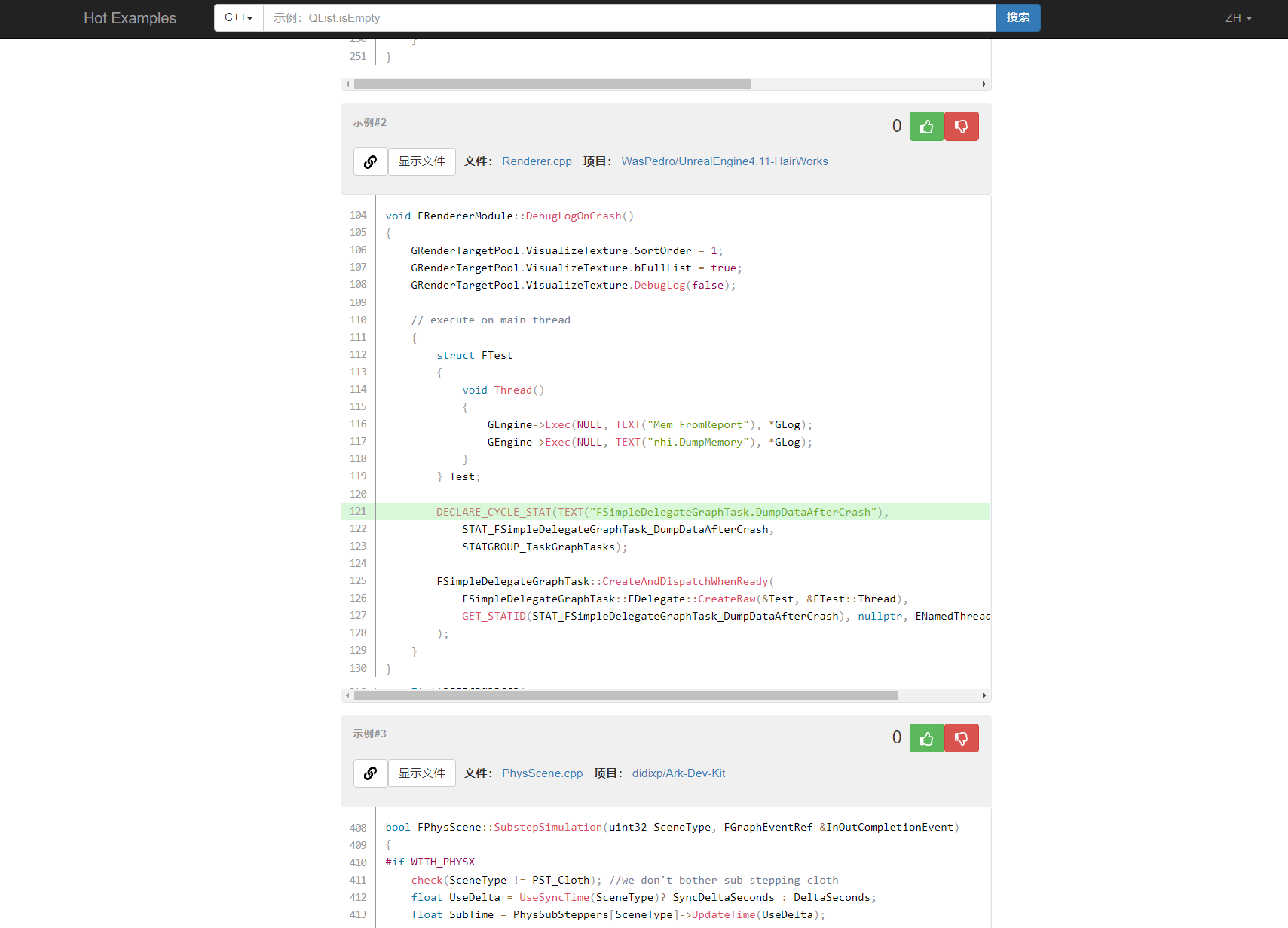Screen dimensions: 1288x928
Task: Show file for Renderer.cpp example
Action: click(422, 161)
